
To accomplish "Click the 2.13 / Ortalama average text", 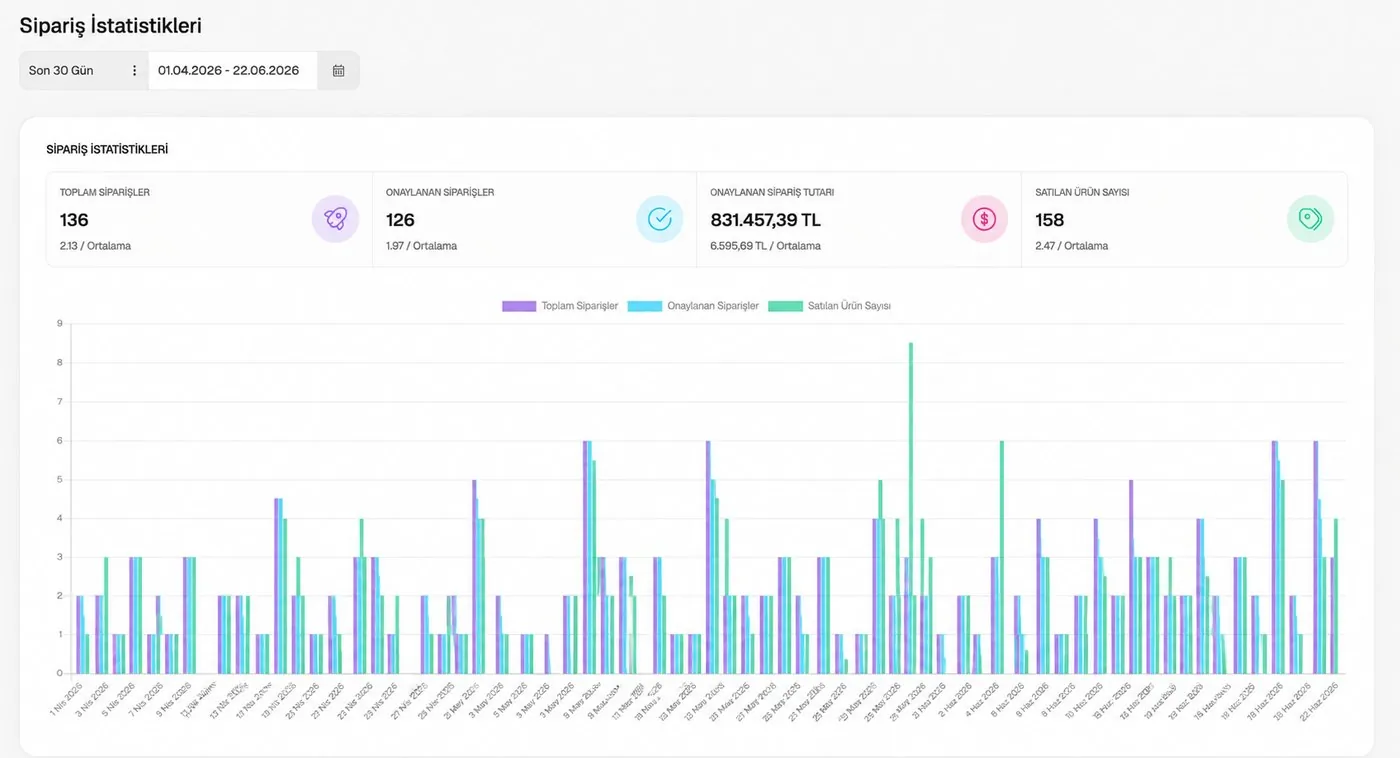I will coord(95,246).
